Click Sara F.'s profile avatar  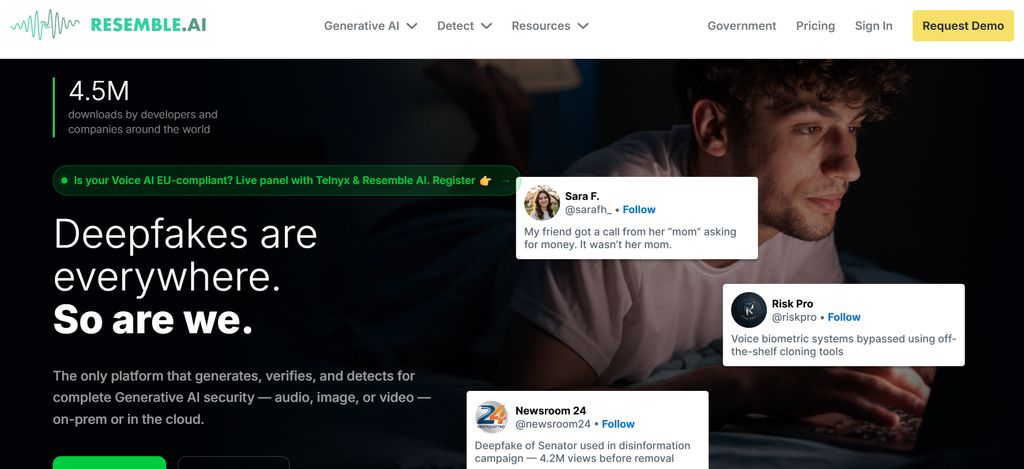pos(542,202)
